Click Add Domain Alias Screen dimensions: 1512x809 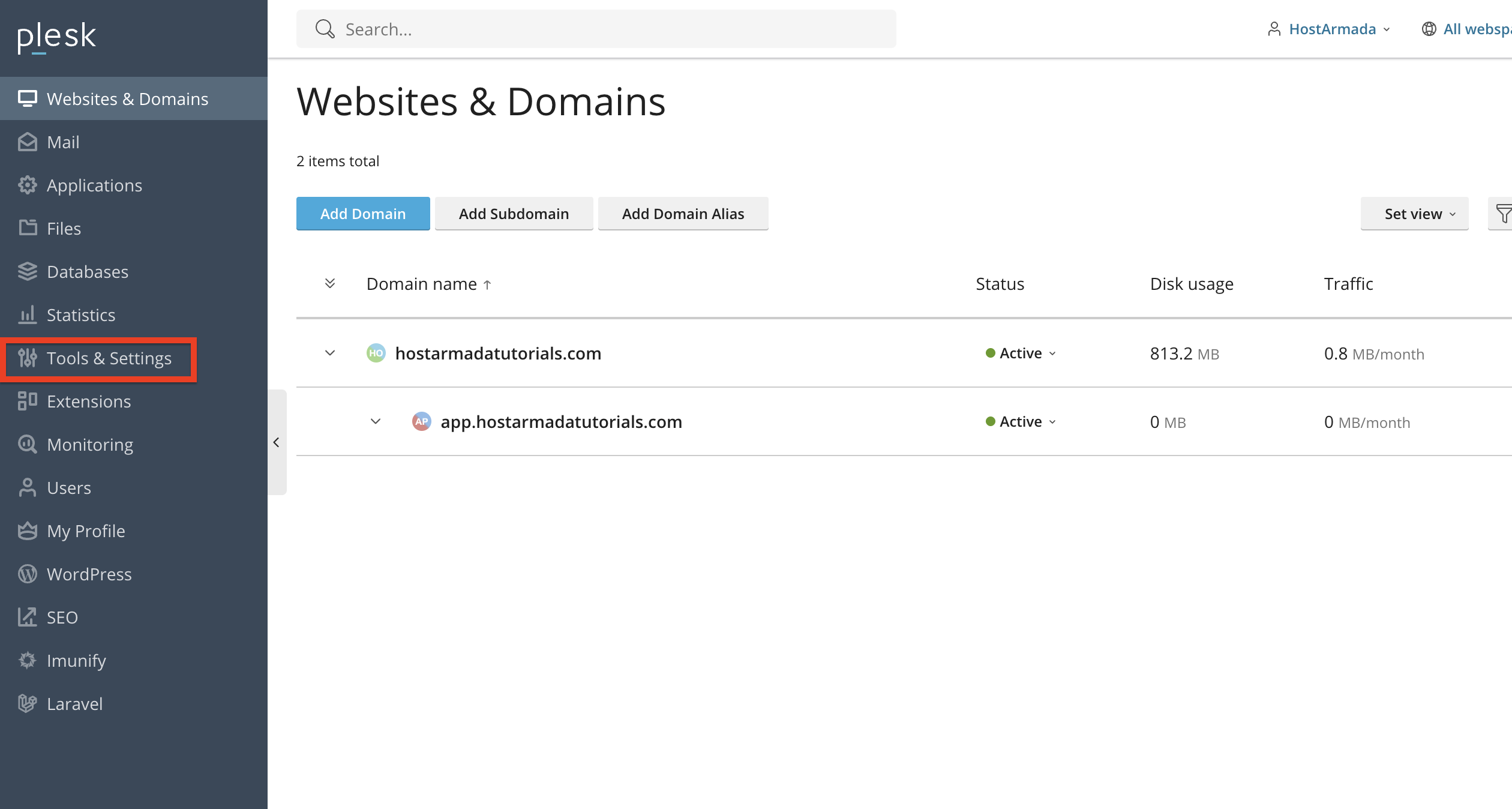pyautogui.click(x=683, y=214)
